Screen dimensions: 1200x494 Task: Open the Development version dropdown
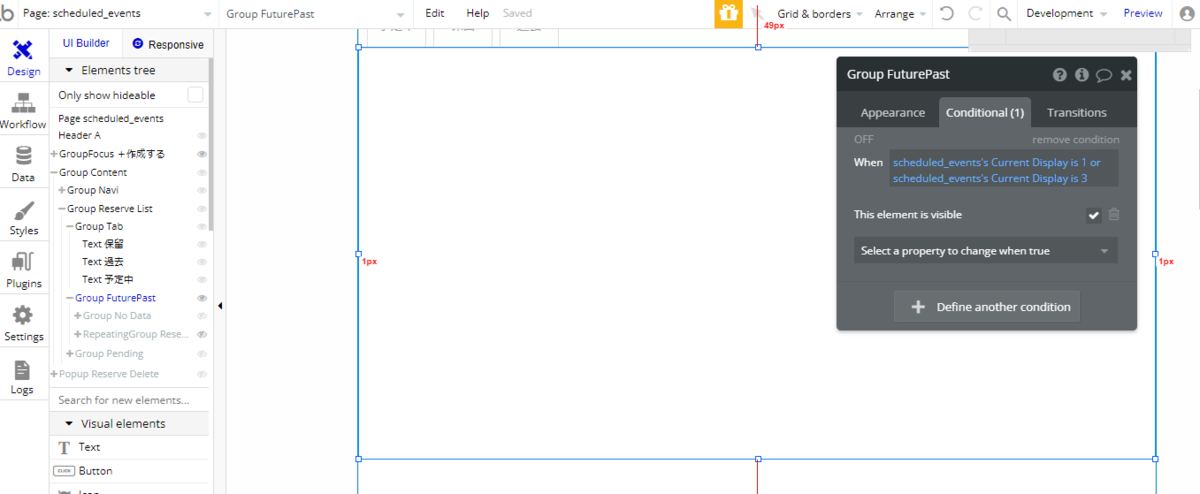coord(1066,14)
